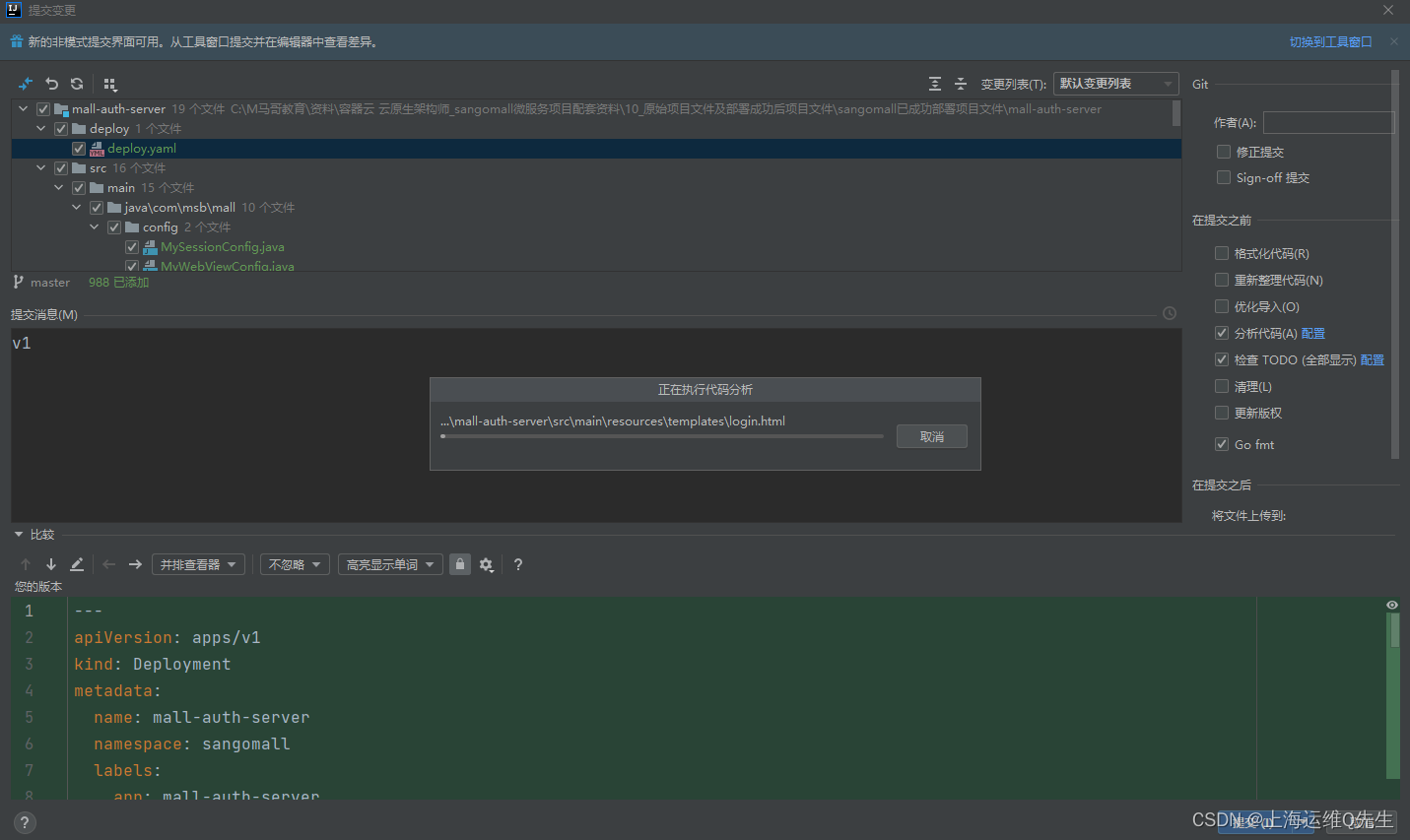This screenshot has height=840, width=1410.
Task: Open check TODO configure link
Action: [x=1373, y=359]
